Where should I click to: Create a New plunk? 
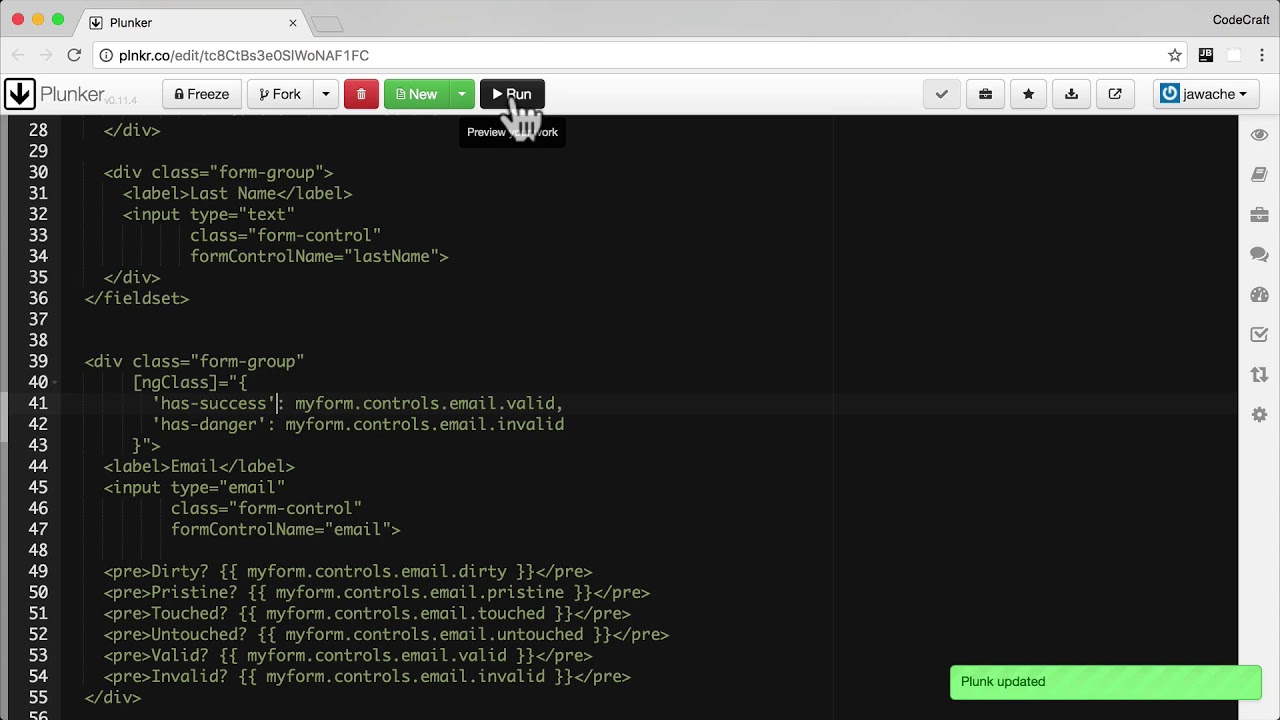(416, 94)
